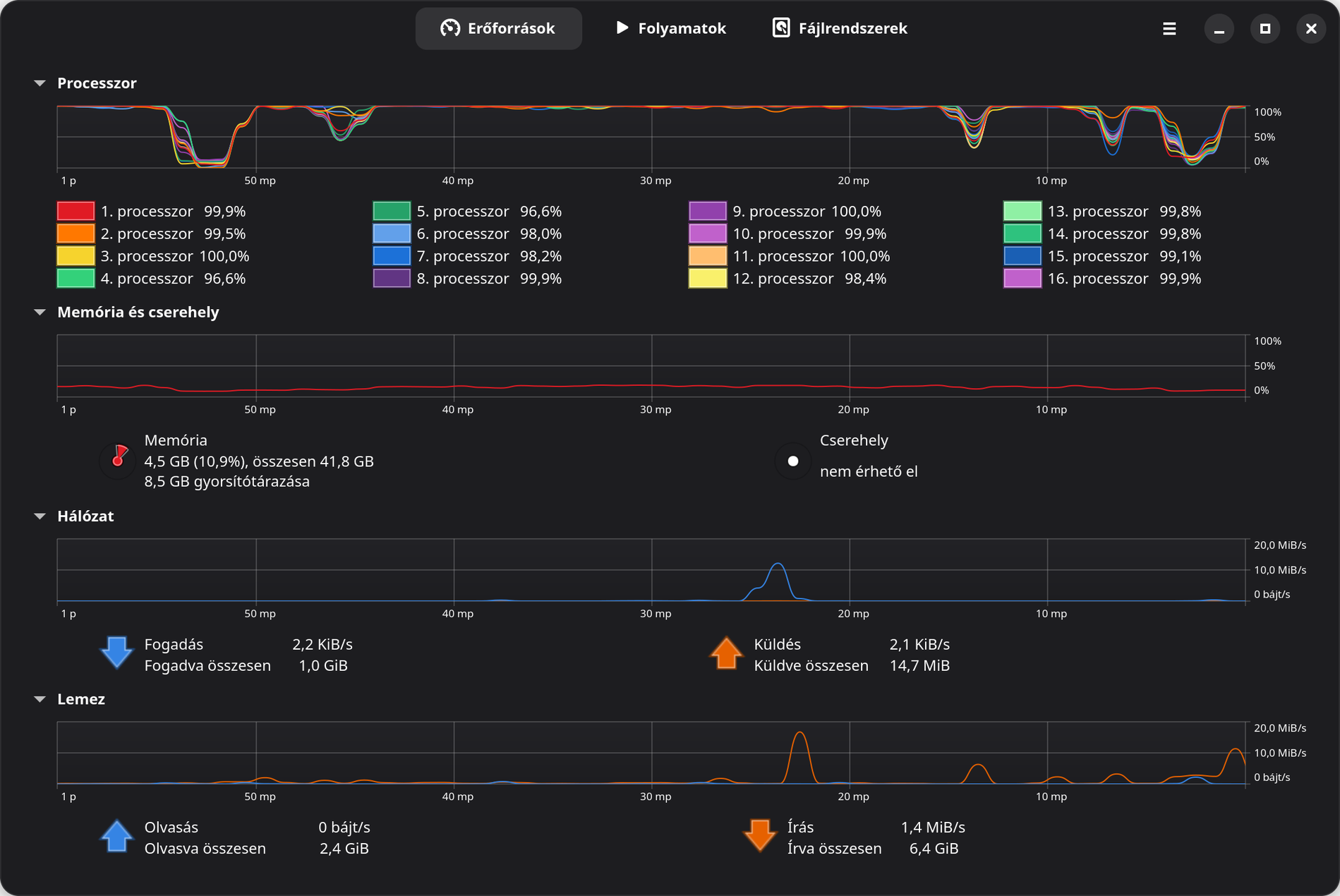Switch to the Folyamatok tab
This screenshot has height=896, width=1340.
pos(670,29)
